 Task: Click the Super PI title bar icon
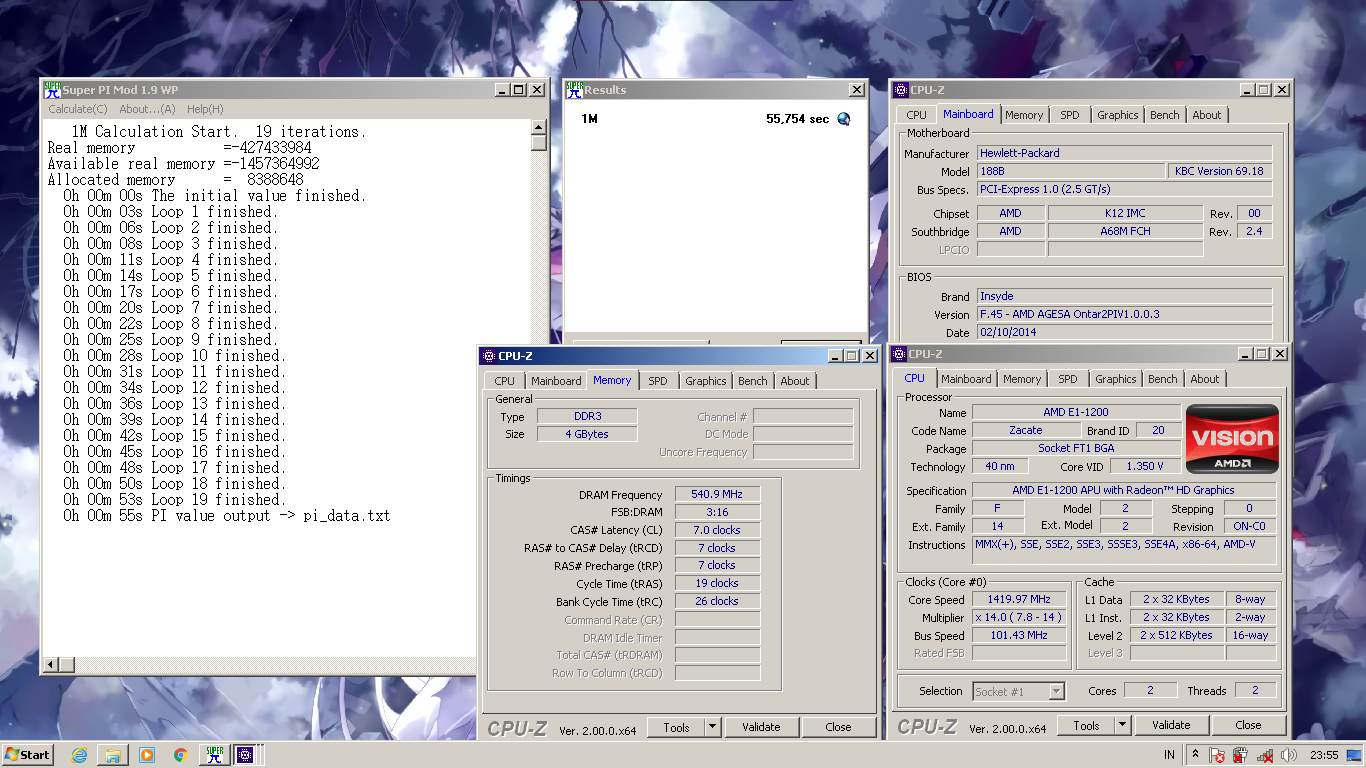pos(53,89)
